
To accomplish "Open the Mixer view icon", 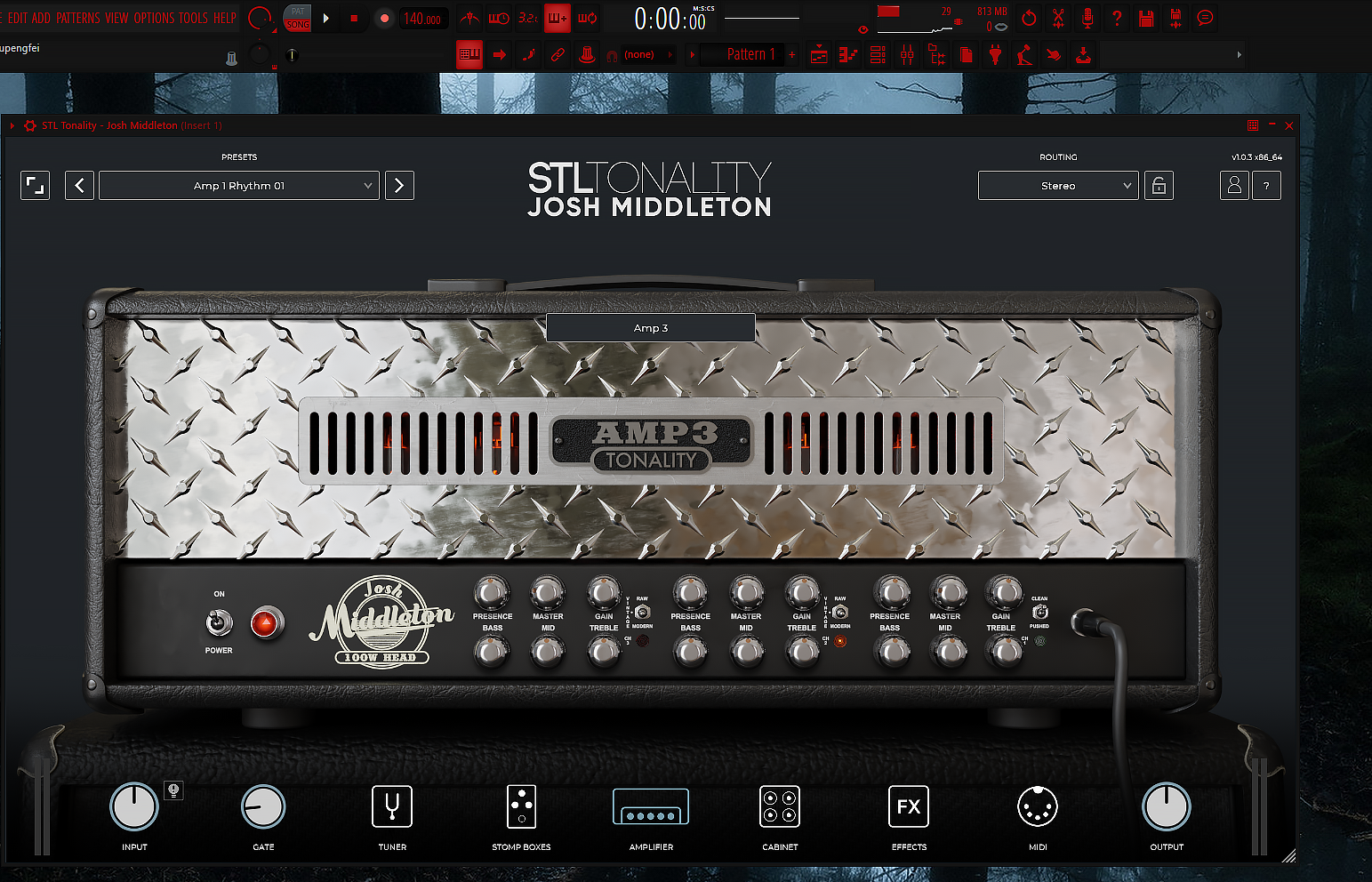I will (x=907, y=55).
